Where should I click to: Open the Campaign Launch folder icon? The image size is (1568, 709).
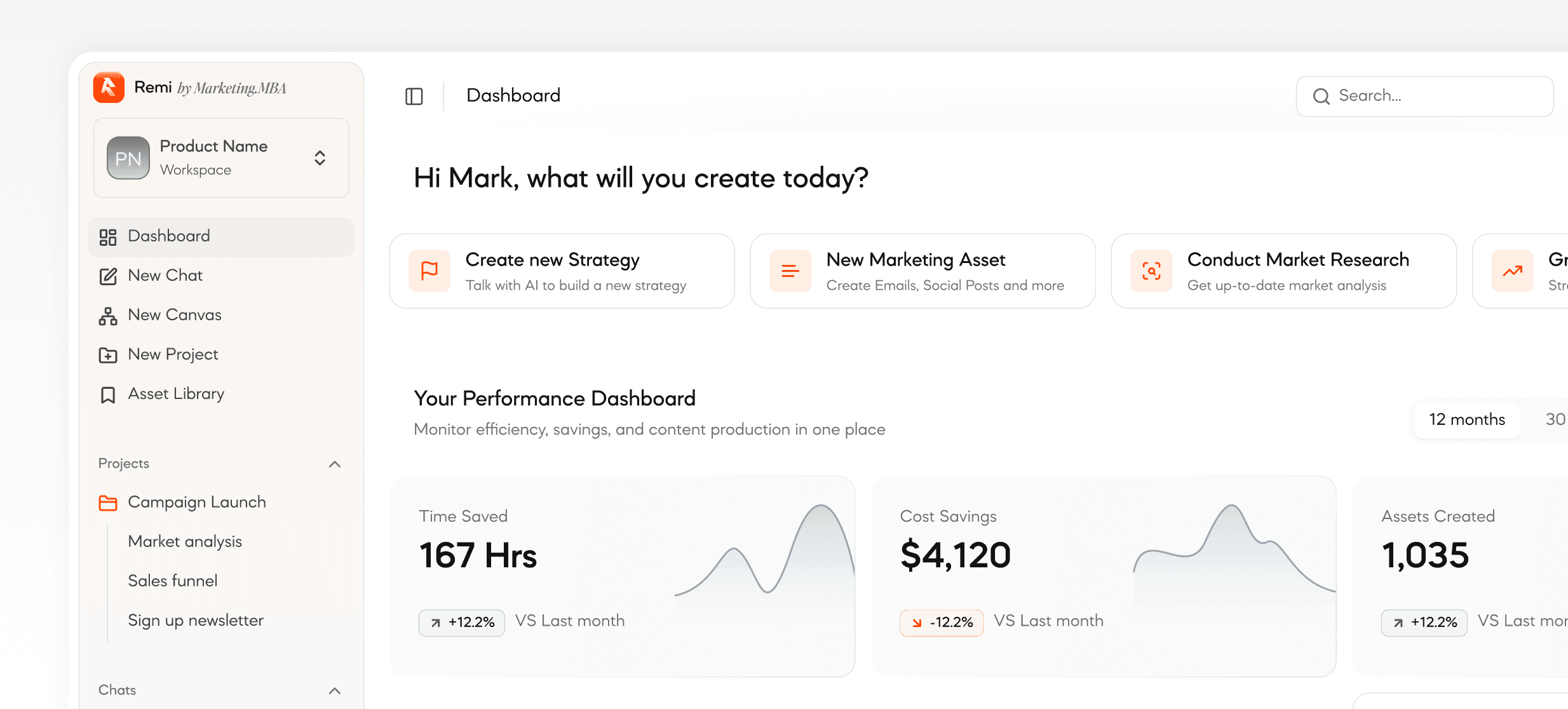pyautogui.click(x=108, y=503)
